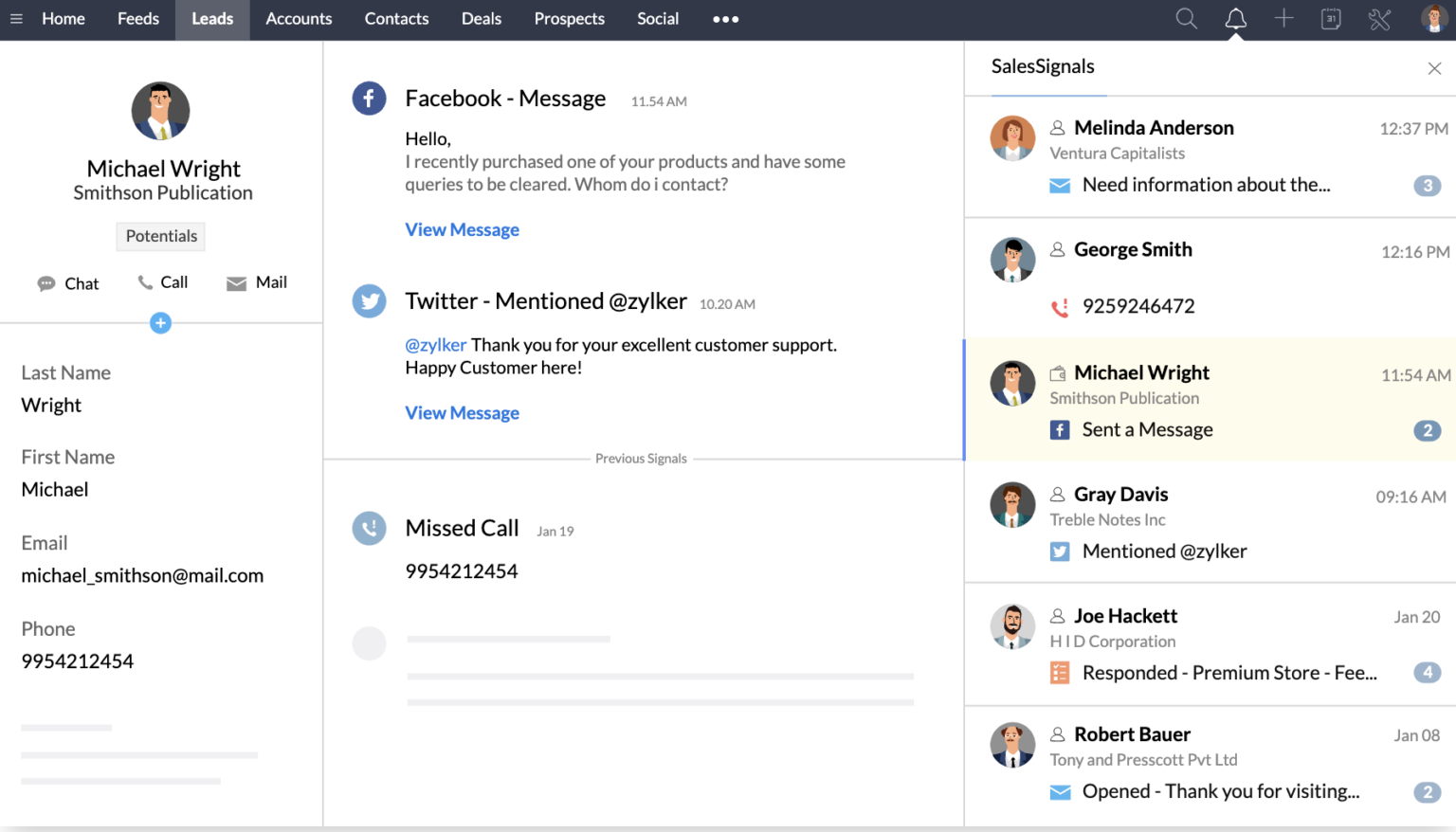
Task: Open the hamburger menu icon
Action: coord(16,19)
